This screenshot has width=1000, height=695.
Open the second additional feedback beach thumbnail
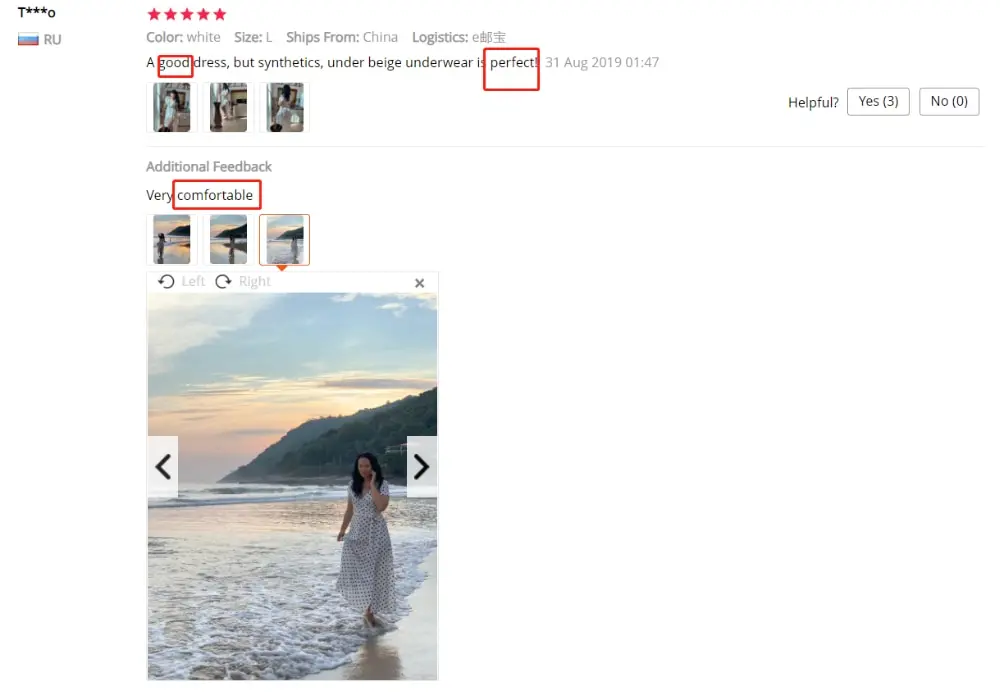(228, 240)
